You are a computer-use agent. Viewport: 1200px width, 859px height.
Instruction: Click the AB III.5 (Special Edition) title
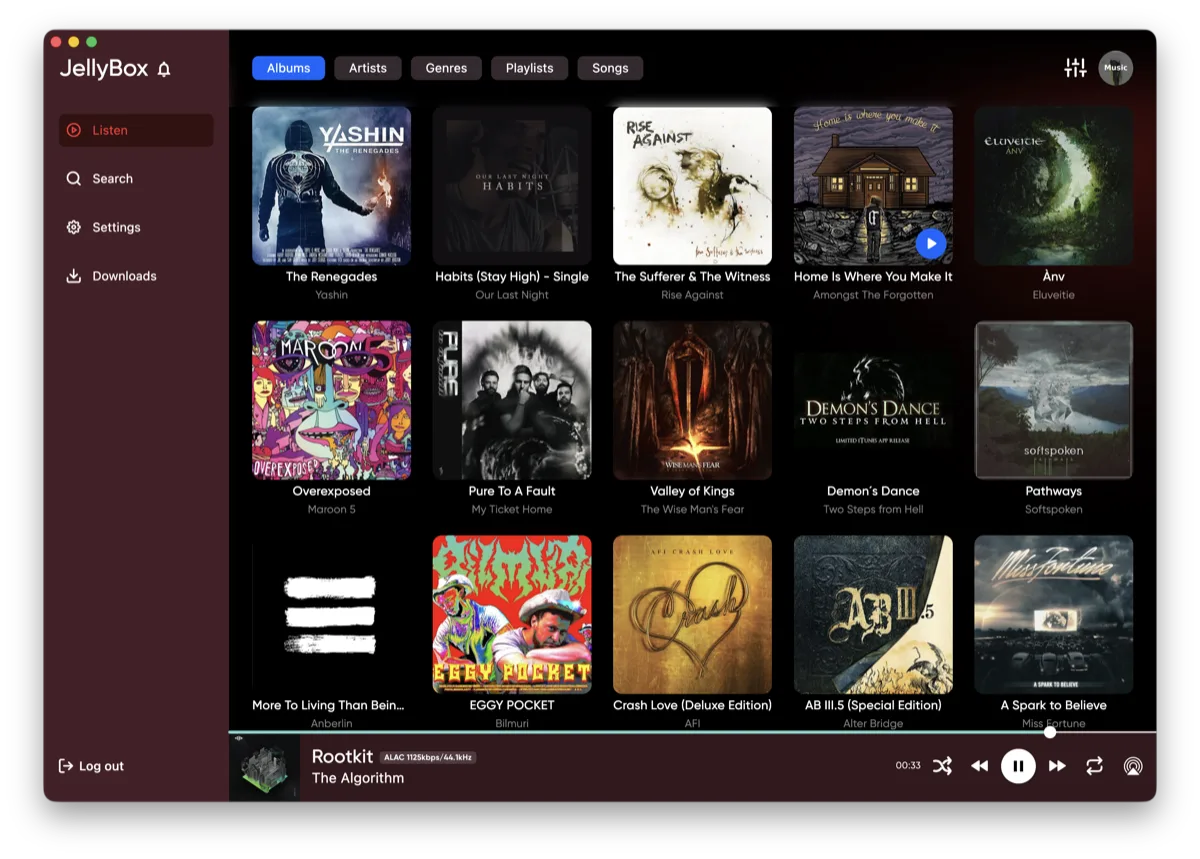click(873, 705)
